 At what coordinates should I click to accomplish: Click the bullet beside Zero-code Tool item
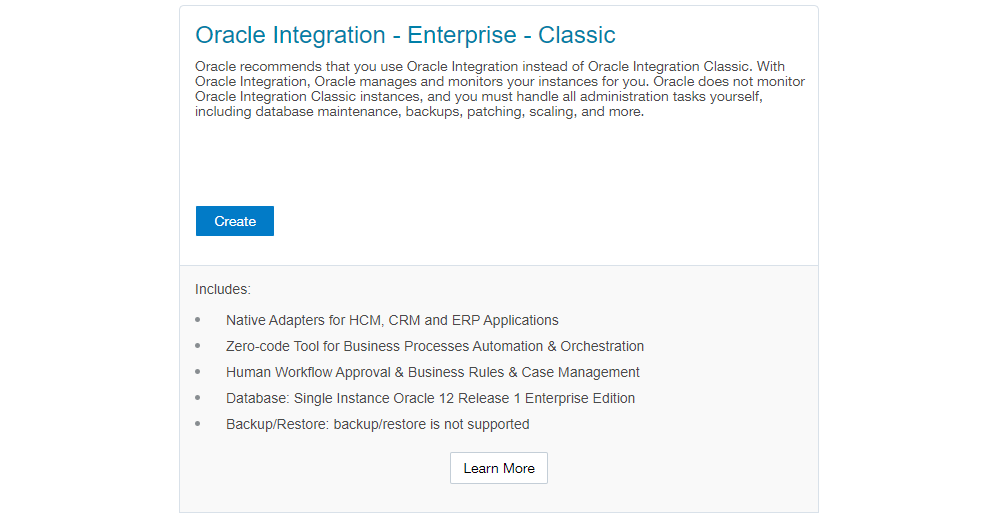[198, 346]
